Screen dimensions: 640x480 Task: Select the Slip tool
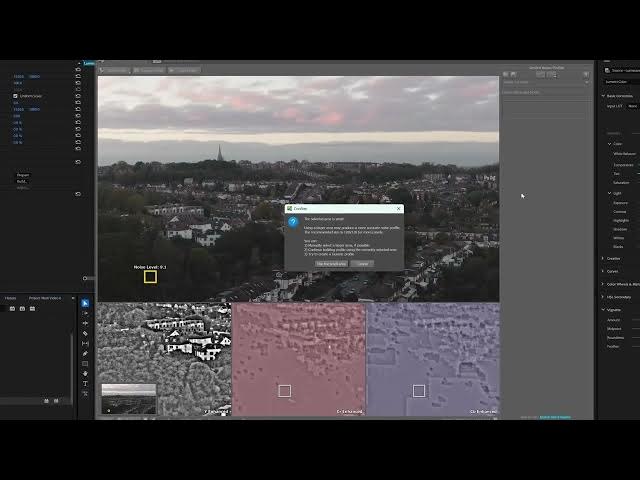click(85, 344)
